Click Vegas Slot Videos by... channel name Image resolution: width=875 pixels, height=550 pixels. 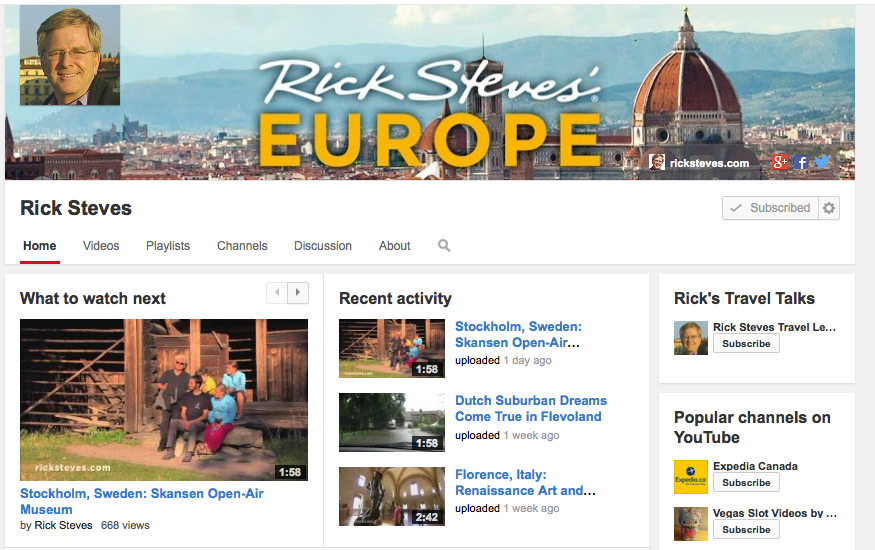pyautogui.click(x=775, y=513)
